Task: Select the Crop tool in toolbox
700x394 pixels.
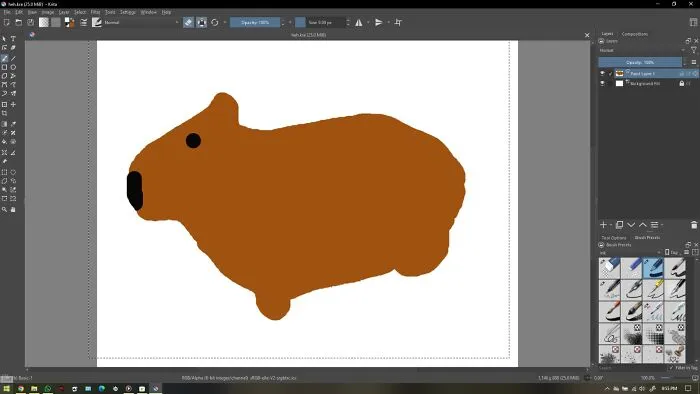Action: coord(4,113)
